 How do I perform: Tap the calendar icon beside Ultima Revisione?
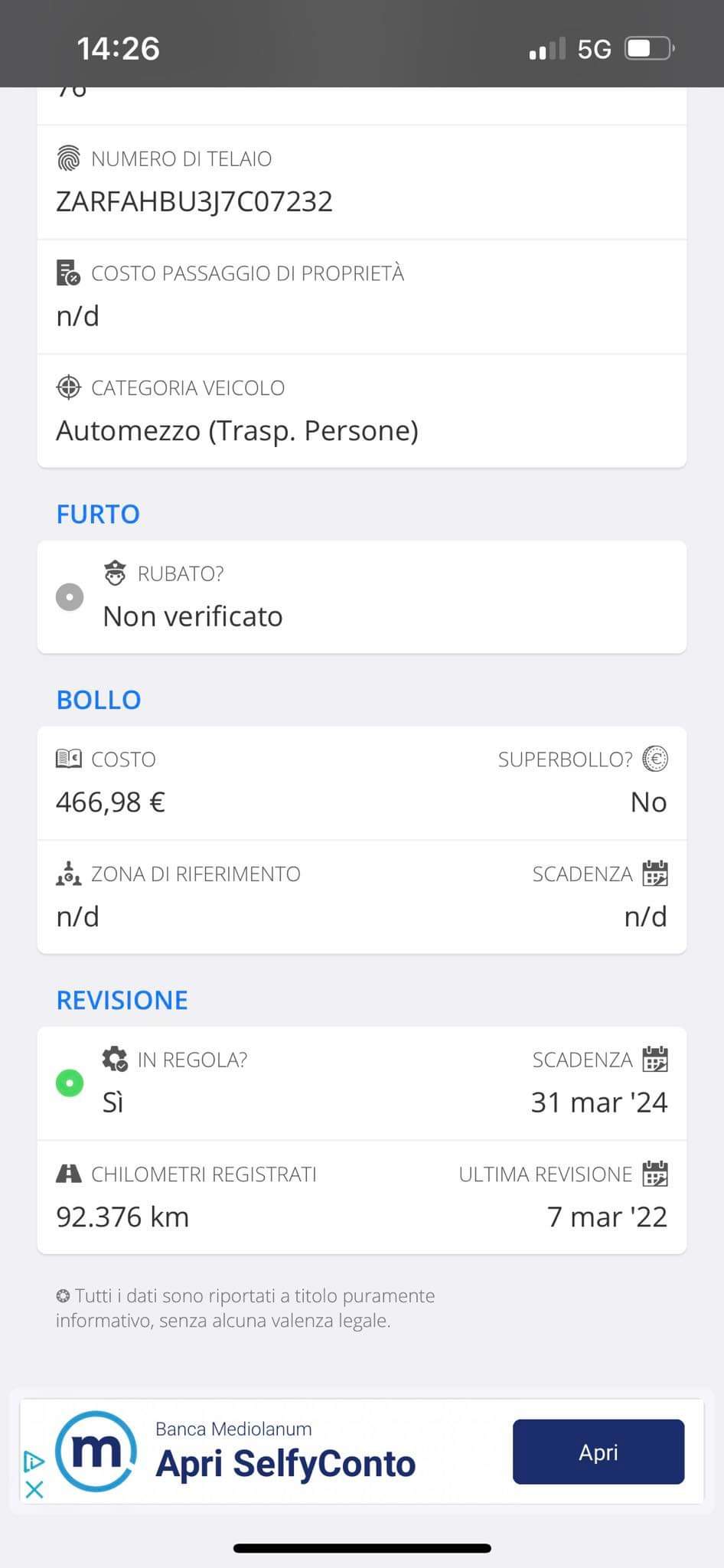tap(655, 1174)
